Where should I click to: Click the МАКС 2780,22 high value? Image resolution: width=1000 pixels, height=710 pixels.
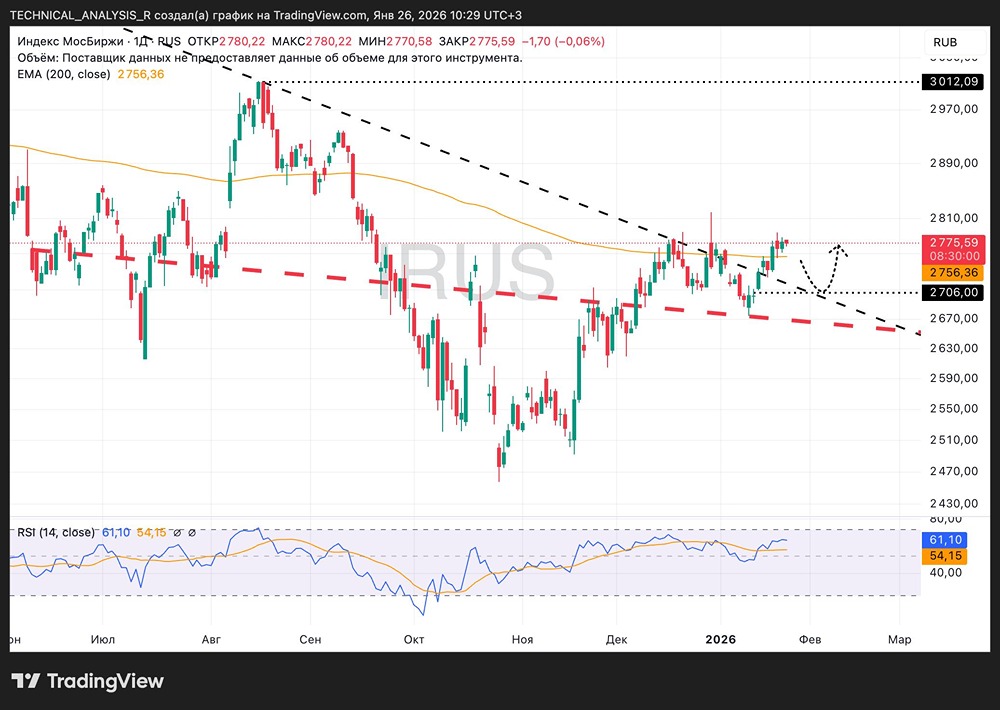click(x=311, y=41)
